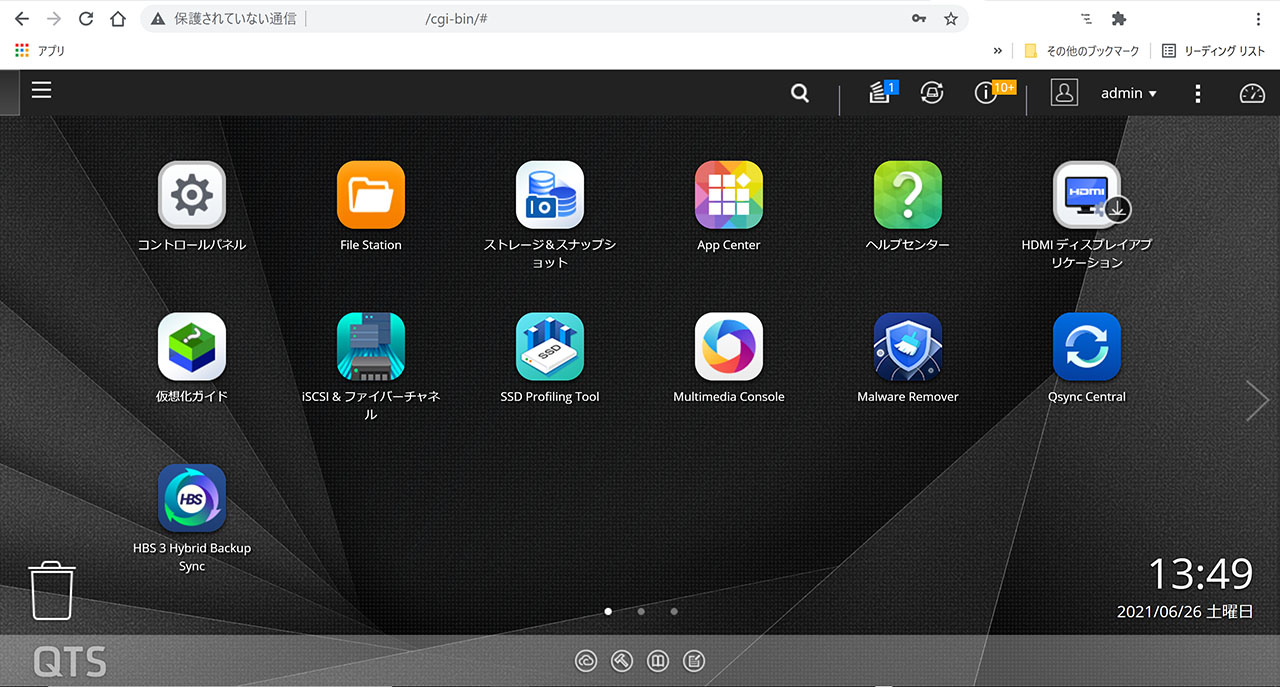Expand hidden bookmarks chevron

tap(997, 51)
